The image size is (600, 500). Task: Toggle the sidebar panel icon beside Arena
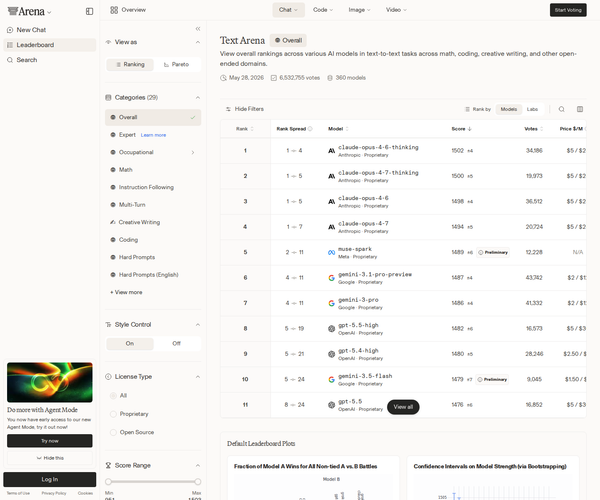coord(89,11)
